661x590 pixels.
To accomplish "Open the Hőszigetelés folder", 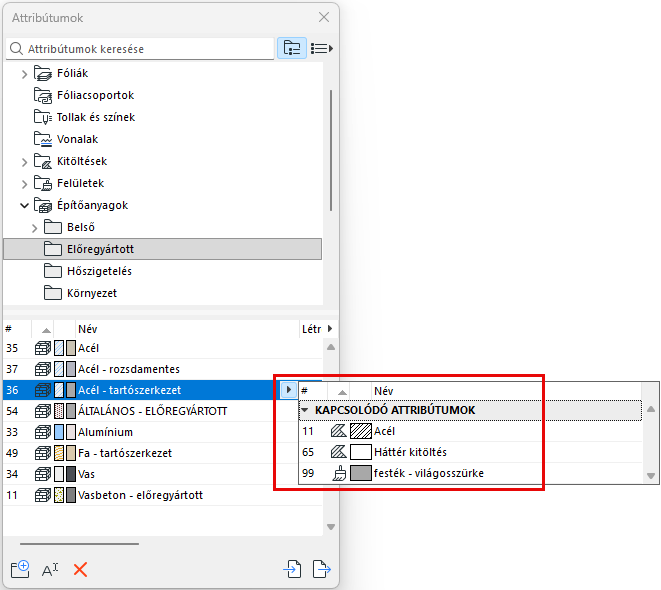I will click(x=99, y=271).
